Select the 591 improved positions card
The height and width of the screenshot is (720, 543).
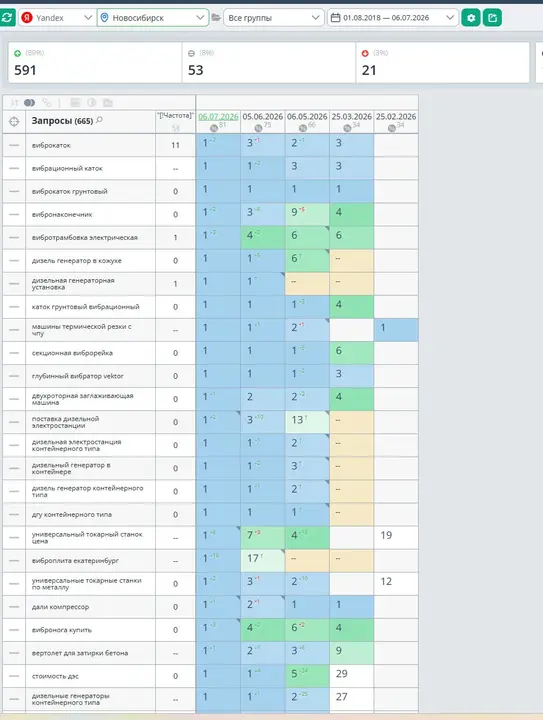[x=95, y=63]
